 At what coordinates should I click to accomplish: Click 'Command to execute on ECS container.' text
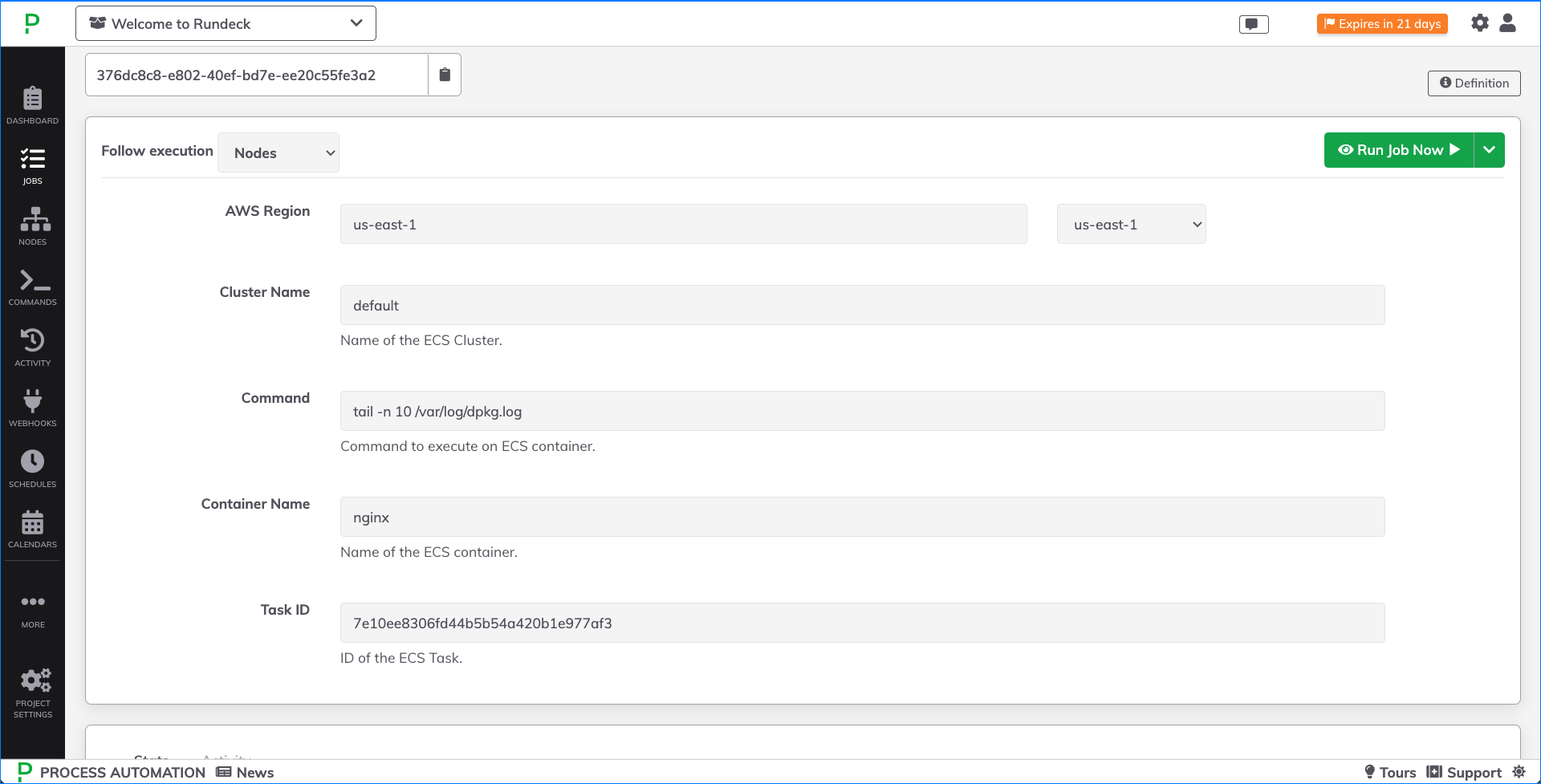pyautogui.click(x=468, y=446)
